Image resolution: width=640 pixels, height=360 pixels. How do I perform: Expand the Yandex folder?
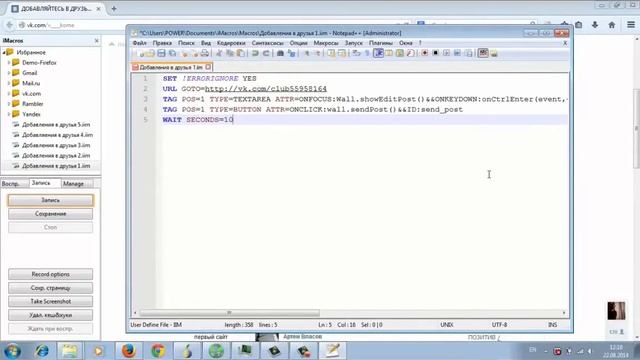(9, 114)
